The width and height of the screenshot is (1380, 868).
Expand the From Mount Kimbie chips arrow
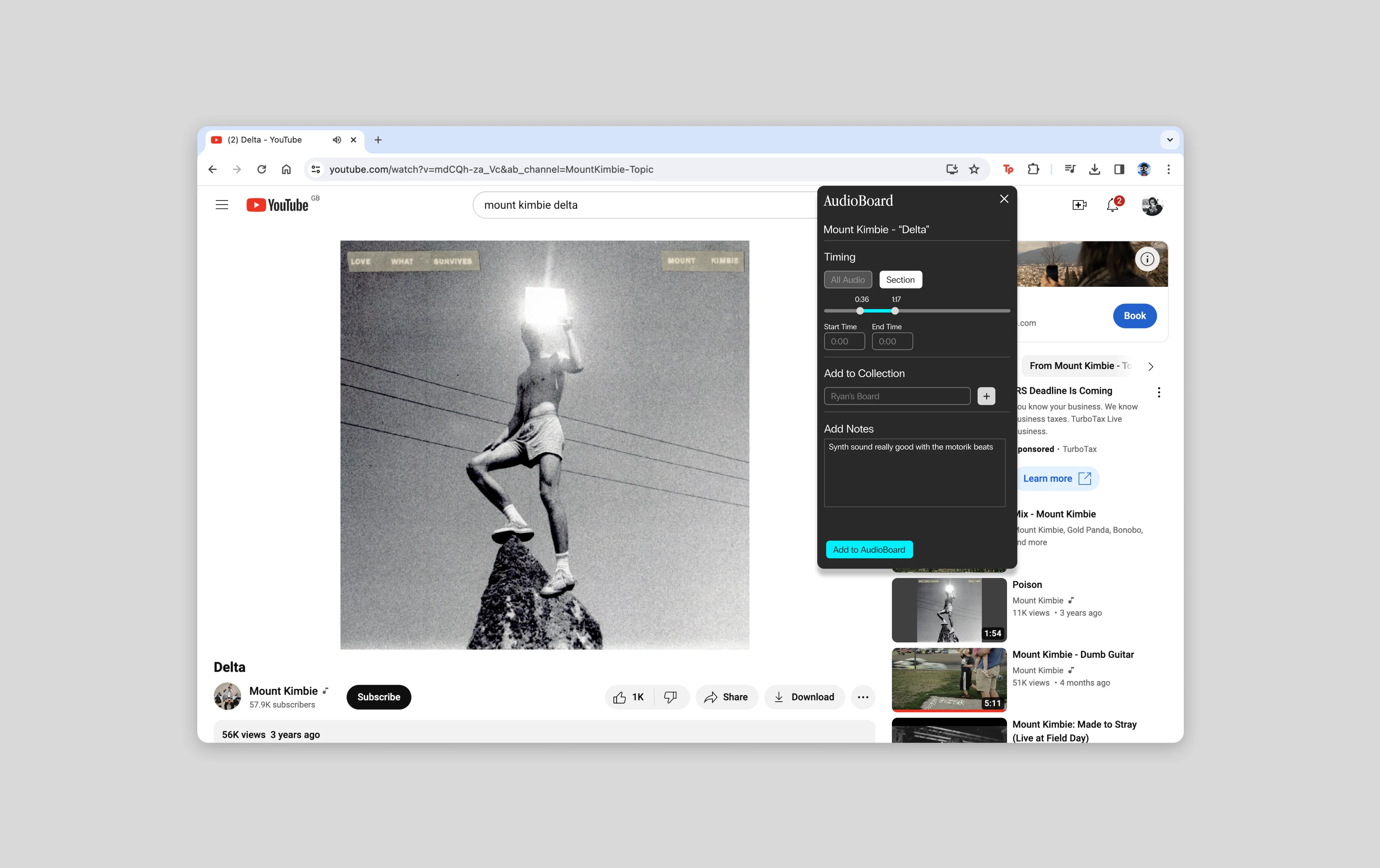(1150, 366)
